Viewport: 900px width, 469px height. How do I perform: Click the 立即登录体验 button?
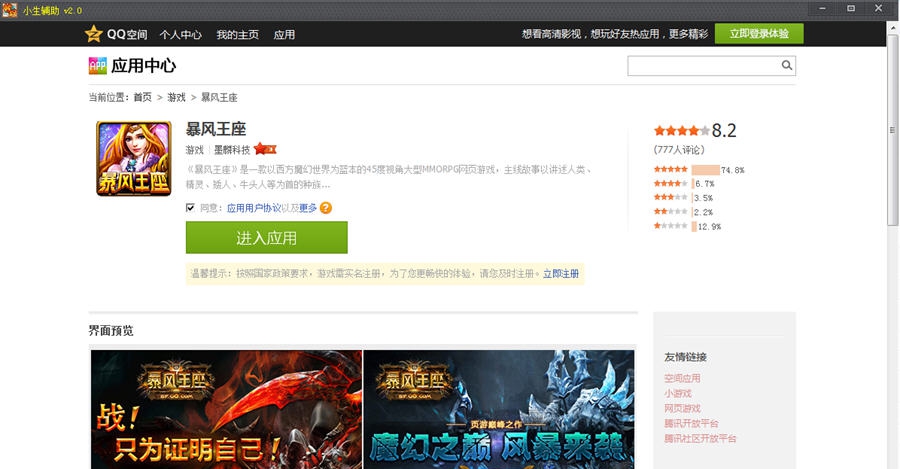point(759,34)
